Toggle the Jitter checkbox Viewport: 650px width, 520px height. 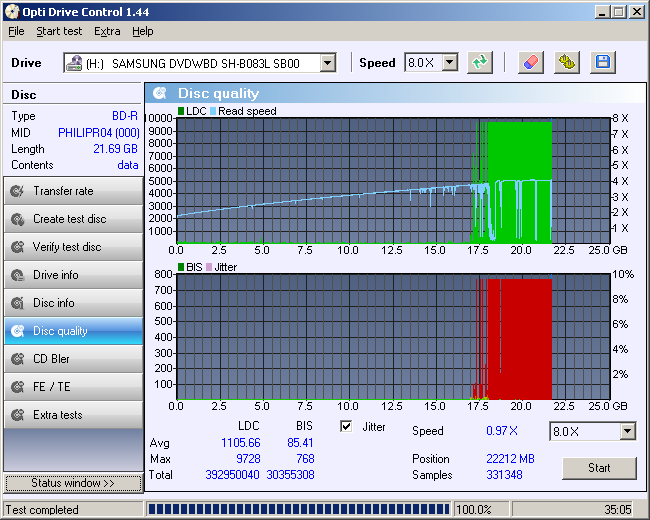coord(347,427)
